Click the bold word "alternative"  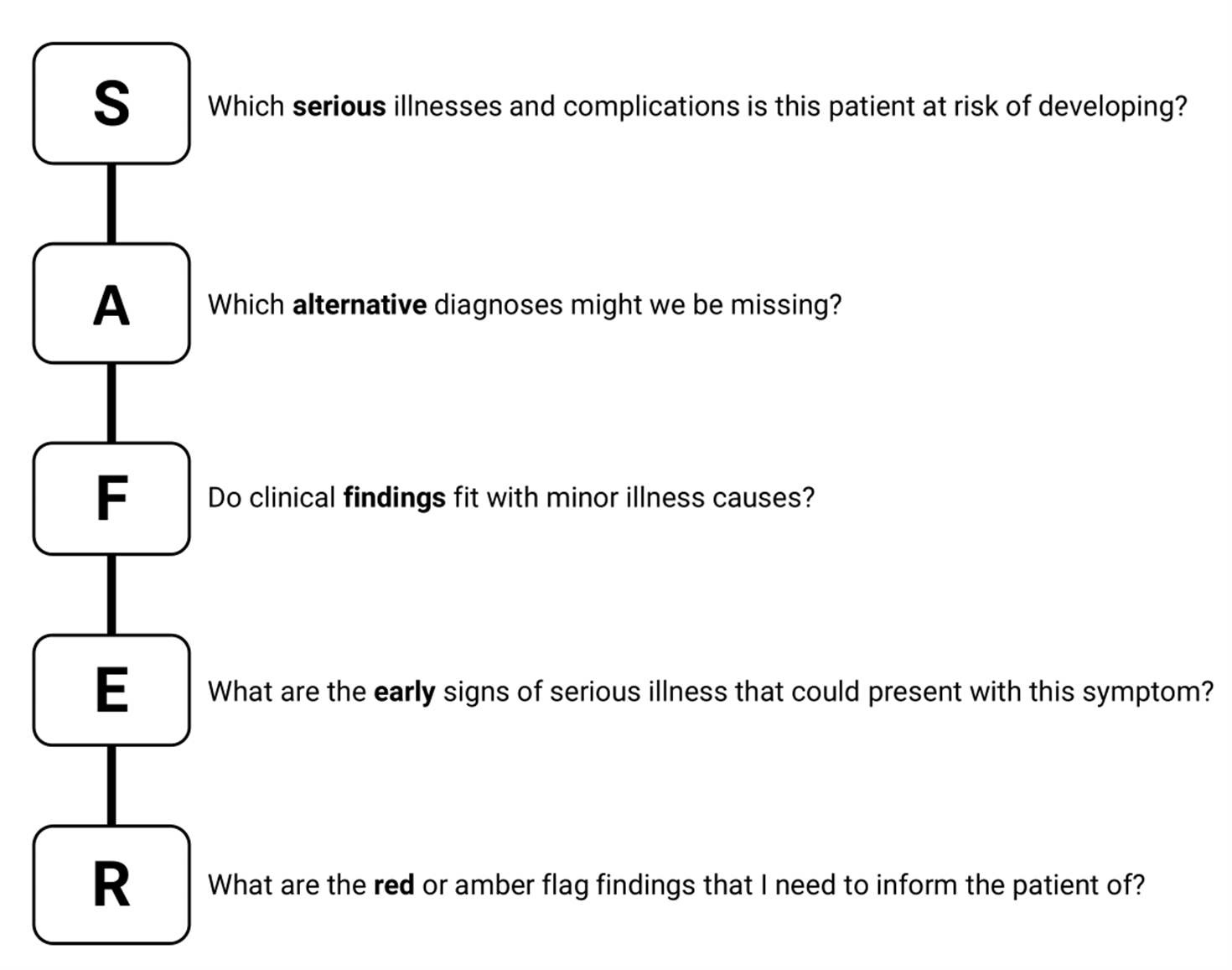click(x=359, y=304)
